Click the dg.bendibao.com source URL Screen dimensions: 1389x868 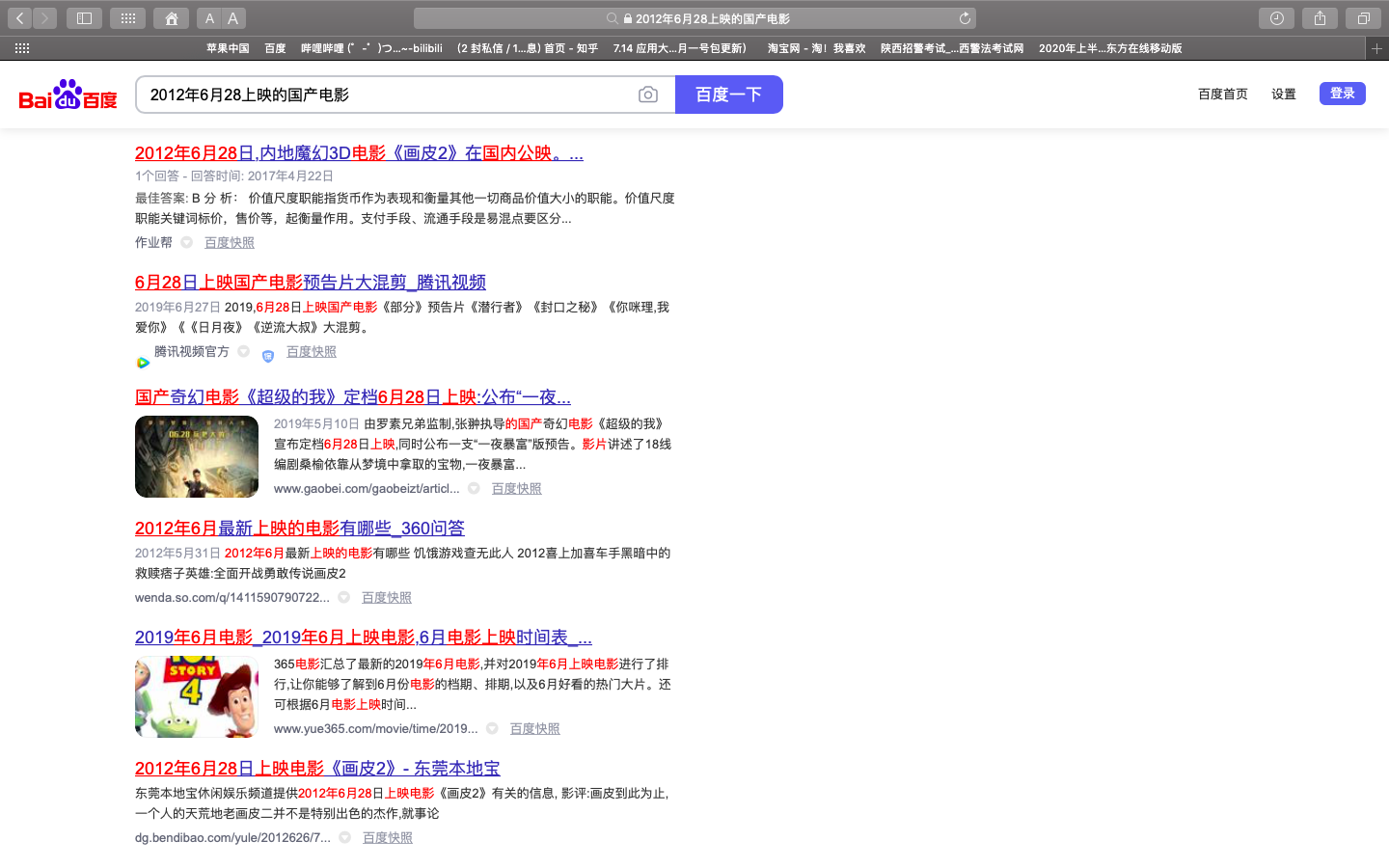pos(232,837)
